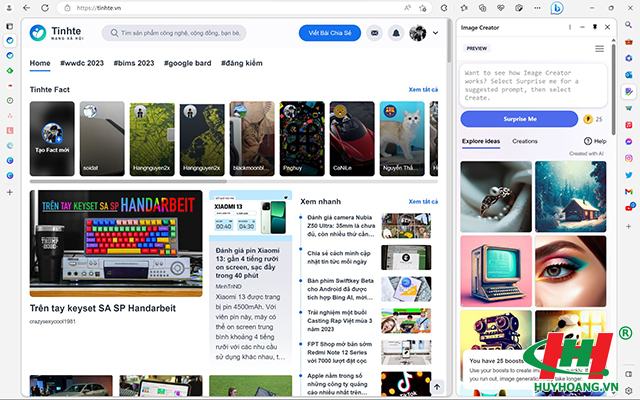The width and height of the screenshot is (640, 400).
Task: Open the #bims 2023 tag
Action: point(134,63)
